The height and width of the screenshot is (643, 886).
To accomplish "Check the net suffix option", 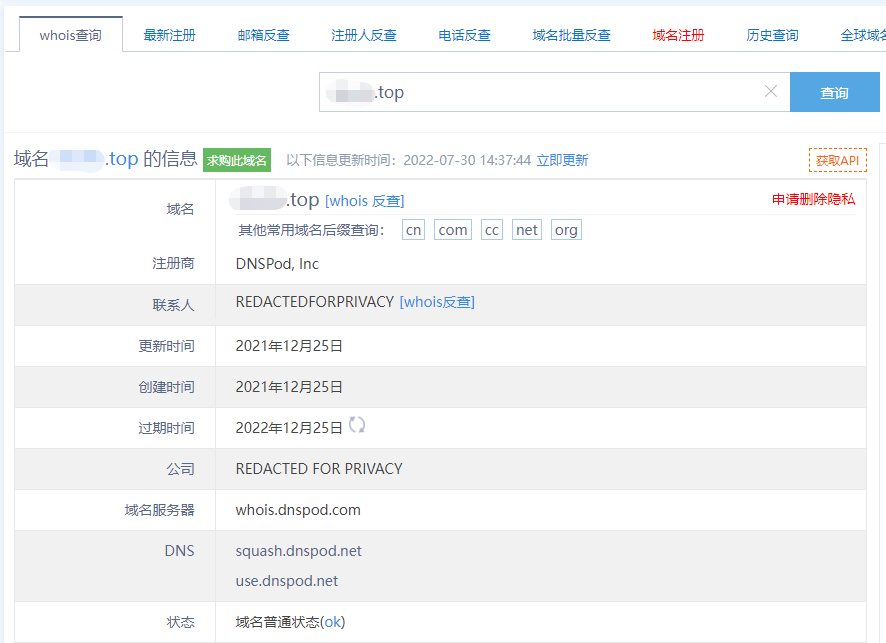I will (527, 230).
